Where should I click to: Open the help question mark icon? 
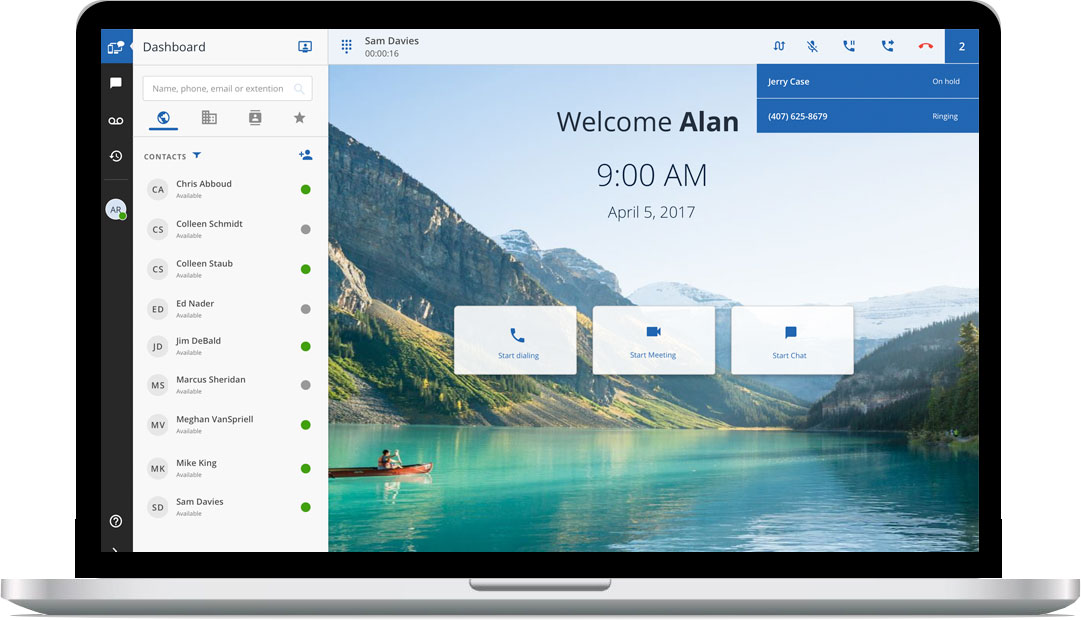coord(116,521)
